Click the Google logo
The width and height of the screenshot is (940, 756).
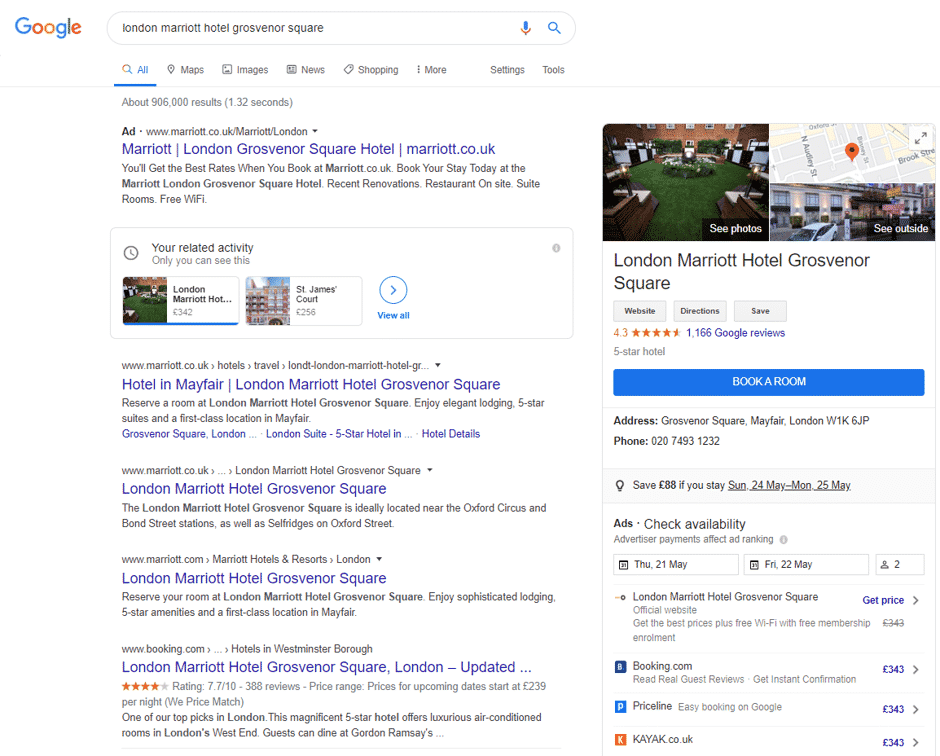[48, 27]
